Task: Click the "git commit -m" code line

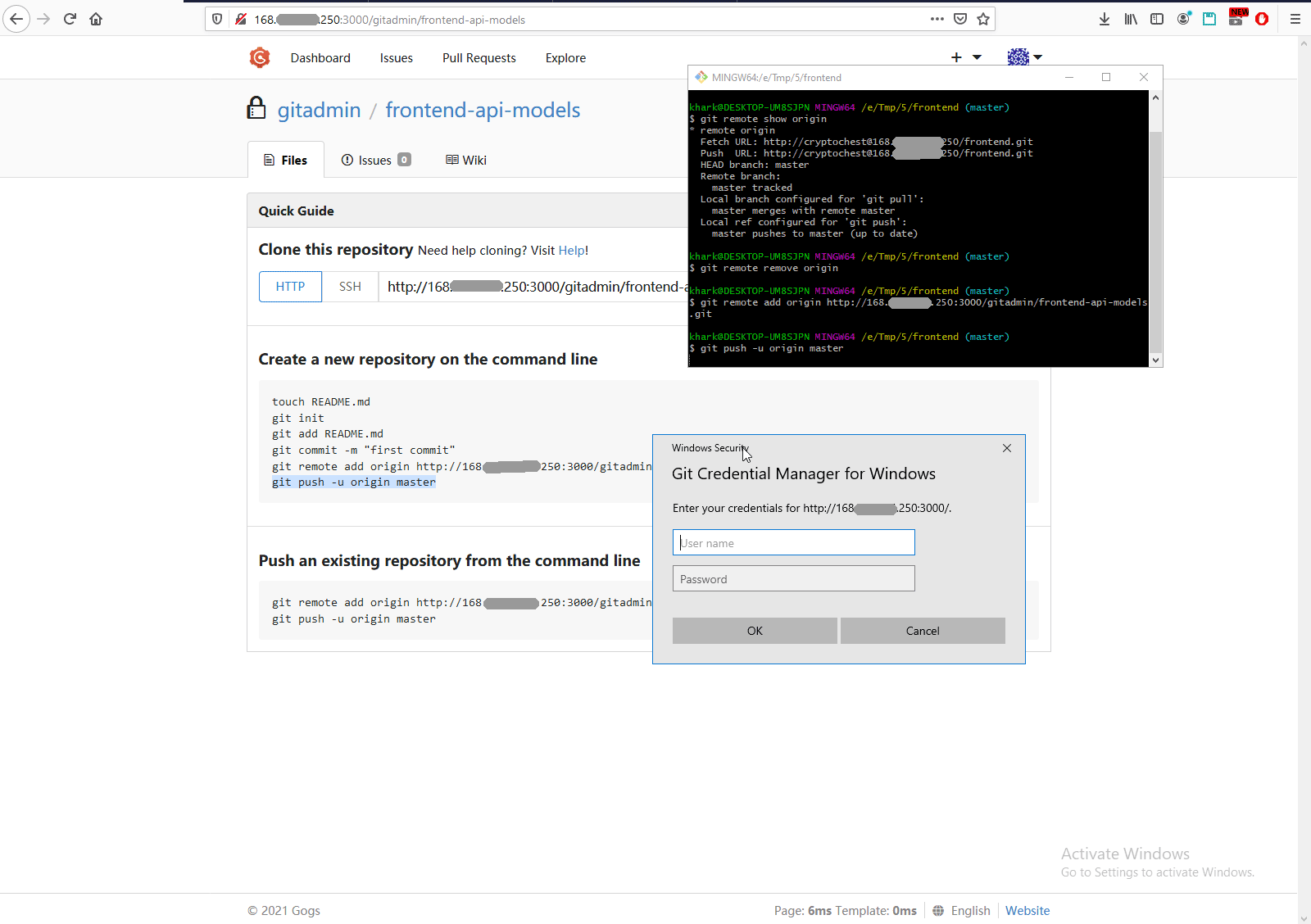Action: point(364,451)
